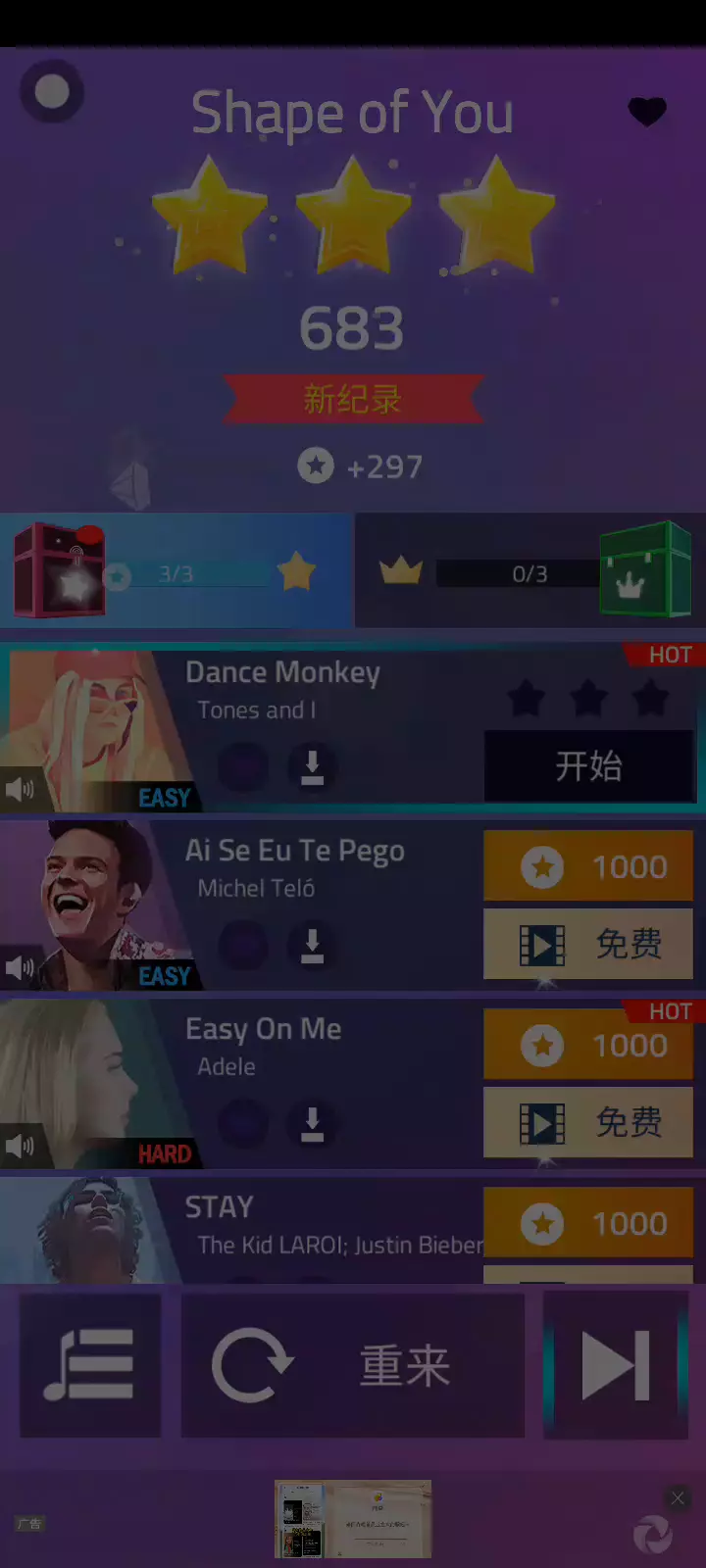
Task: Download Ai Se Eu Te Pego song
Action: (312, 945)
